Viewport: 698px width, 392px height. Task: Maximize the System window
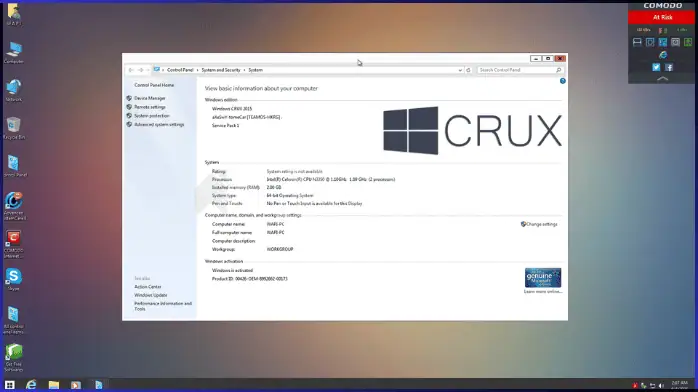pos(548,58)
